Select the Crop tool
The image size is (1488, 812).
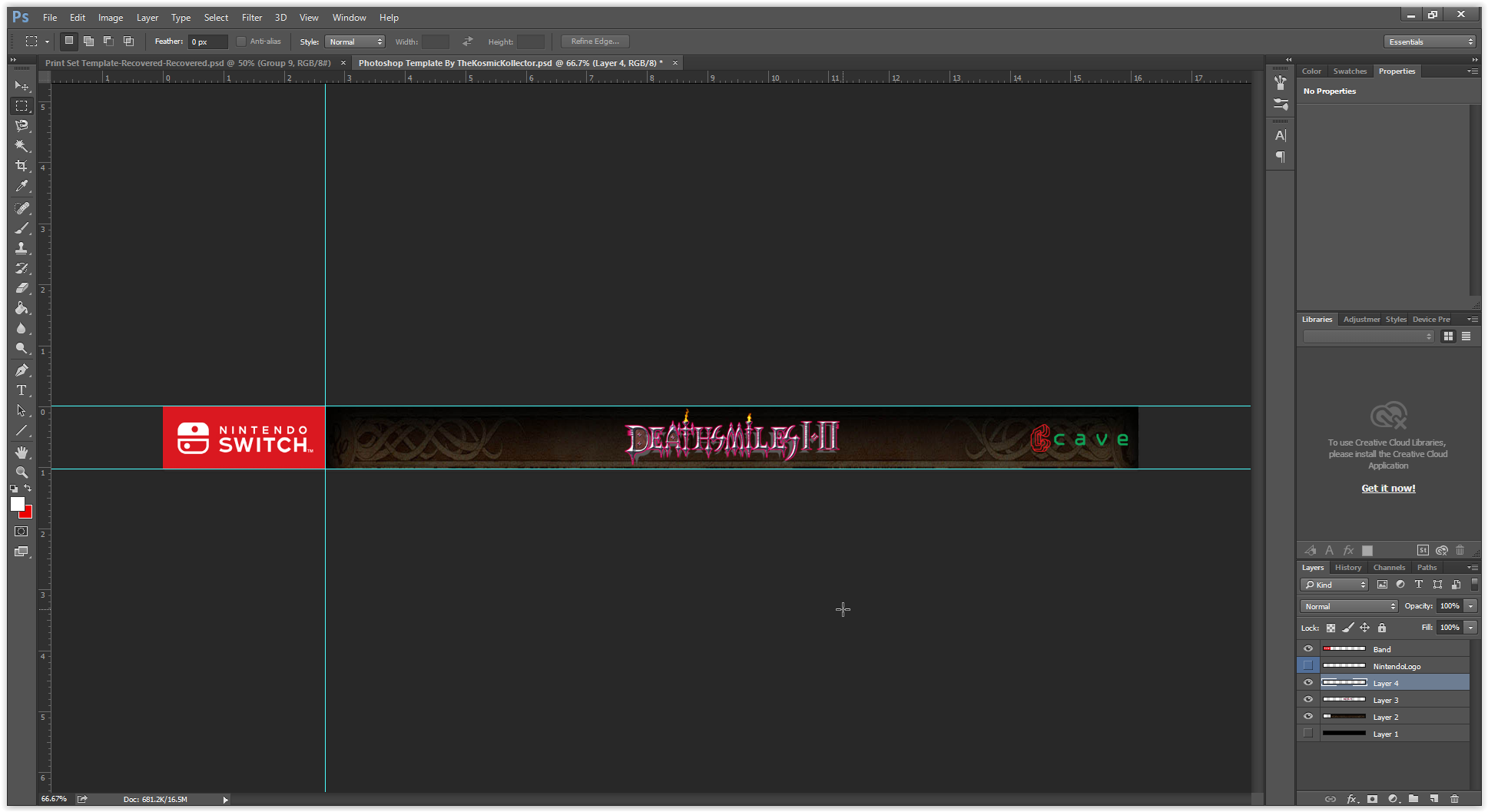pos(22,166)
